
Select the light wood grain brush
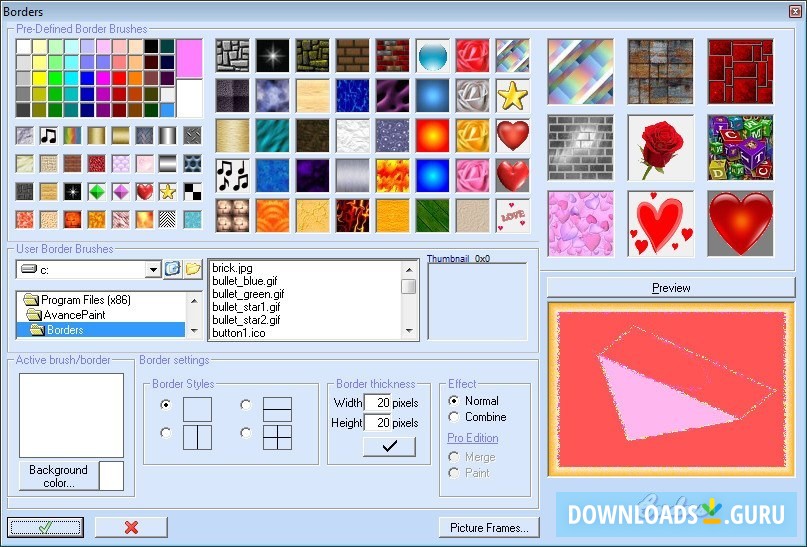pyautogui.click(x=313, y=96)
